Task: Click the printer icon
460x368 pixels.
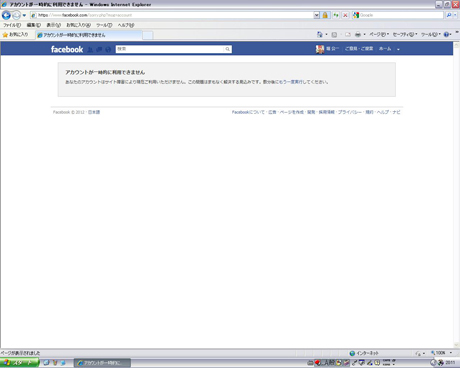Action: pyautogui.click(x=358, y=34)
